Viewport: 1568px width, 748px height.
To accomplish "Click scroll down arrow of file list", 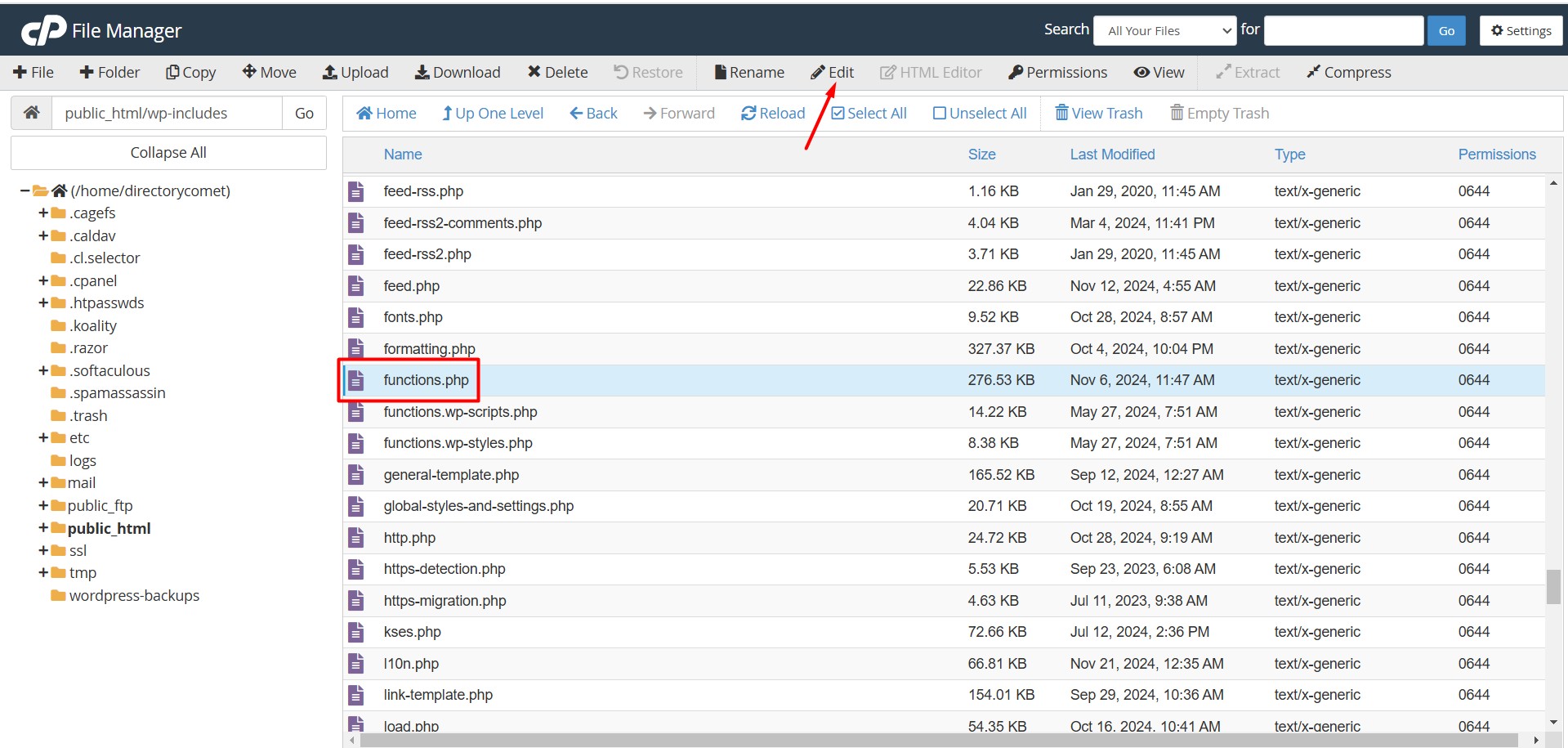I will coord(1553,723).
